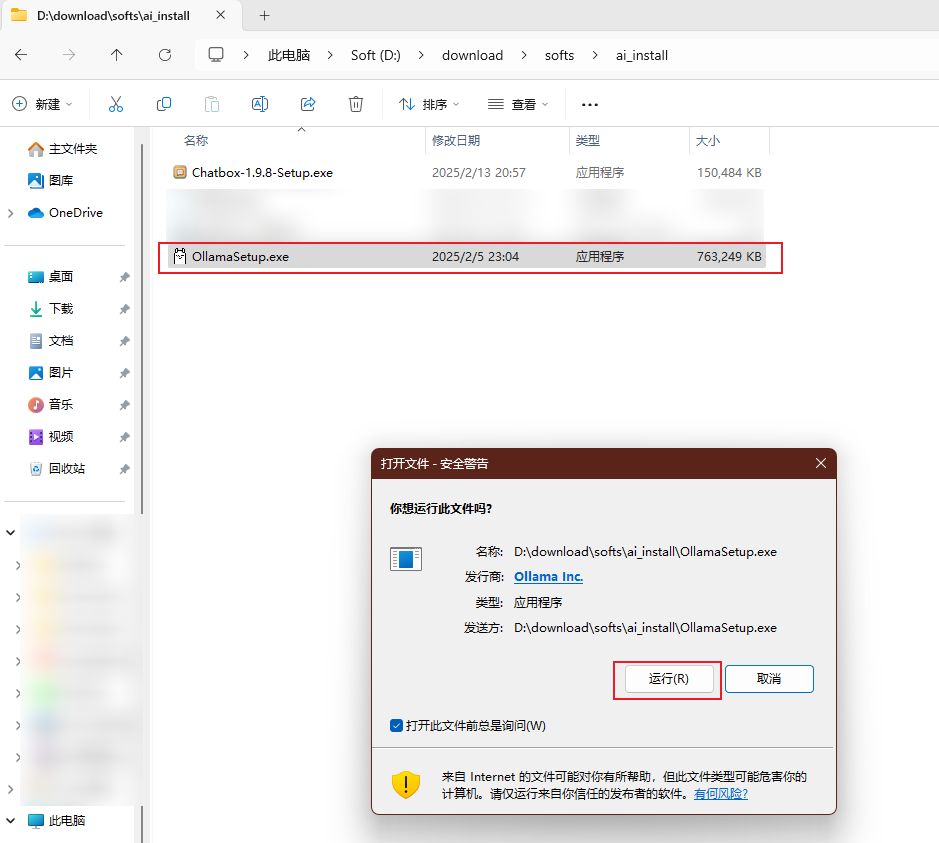Open the 排序 sort dropdown

(429, 104)
